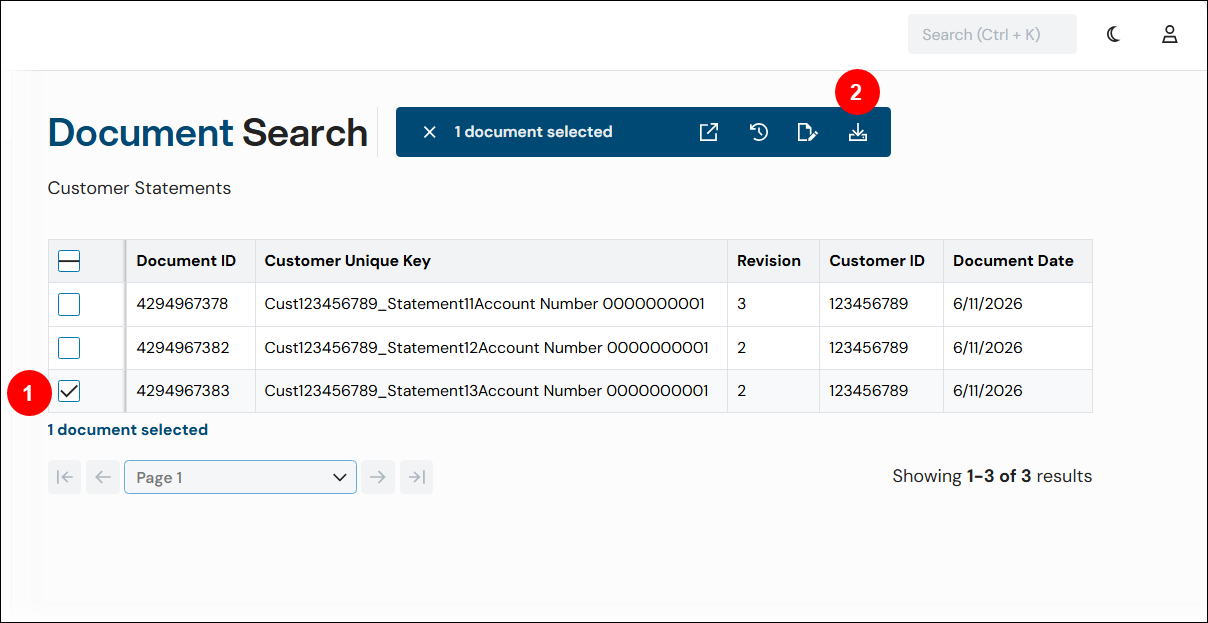Viewport: 1208px width, 623px height.
Task: Go to the next page arrow
Action: [x=378, y=477]
